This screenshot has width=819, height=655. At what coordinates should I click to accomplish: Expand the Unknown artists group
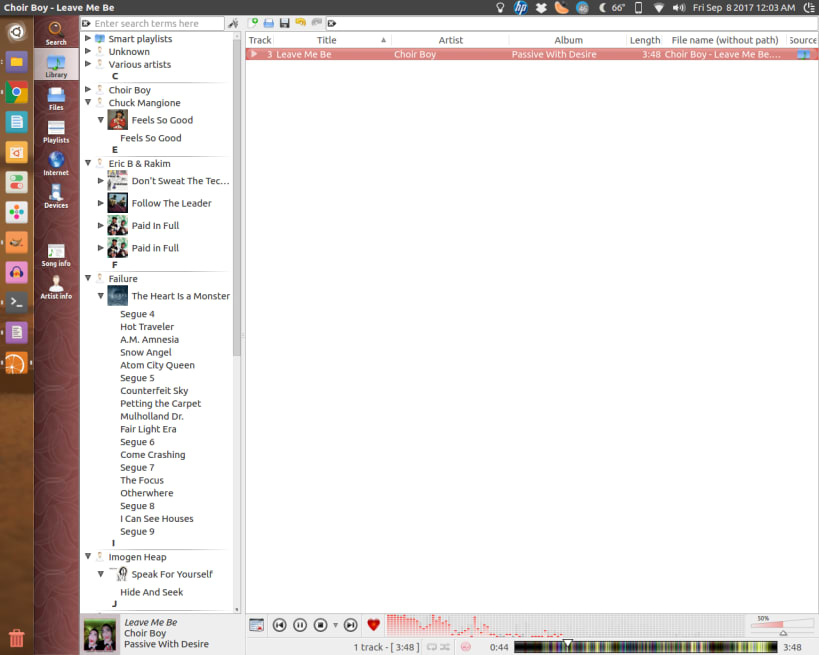click(88, 51)
